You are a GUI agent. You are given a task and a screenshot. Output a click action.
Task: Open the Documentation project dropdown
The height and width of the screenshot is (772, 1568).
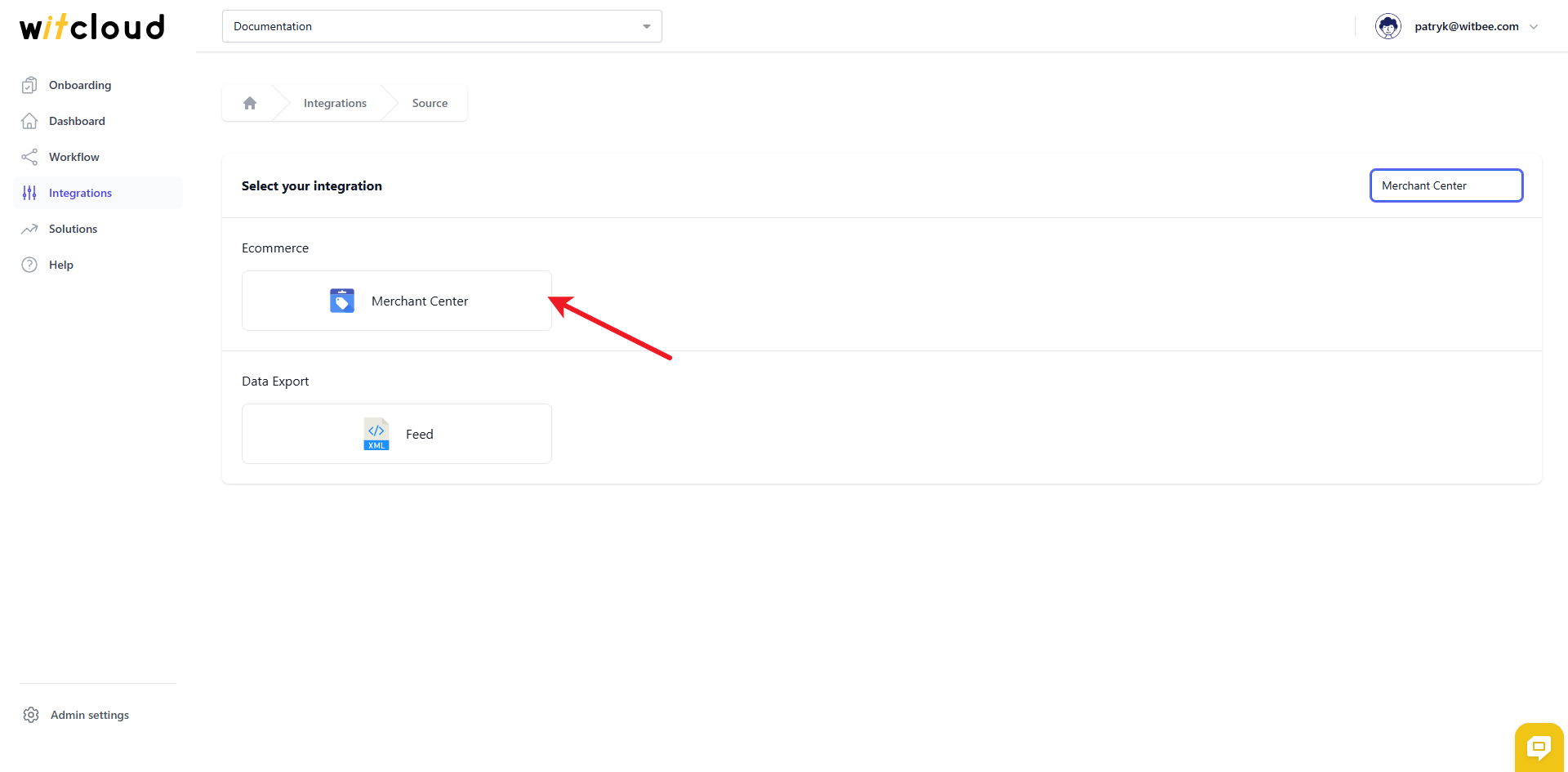442,26
